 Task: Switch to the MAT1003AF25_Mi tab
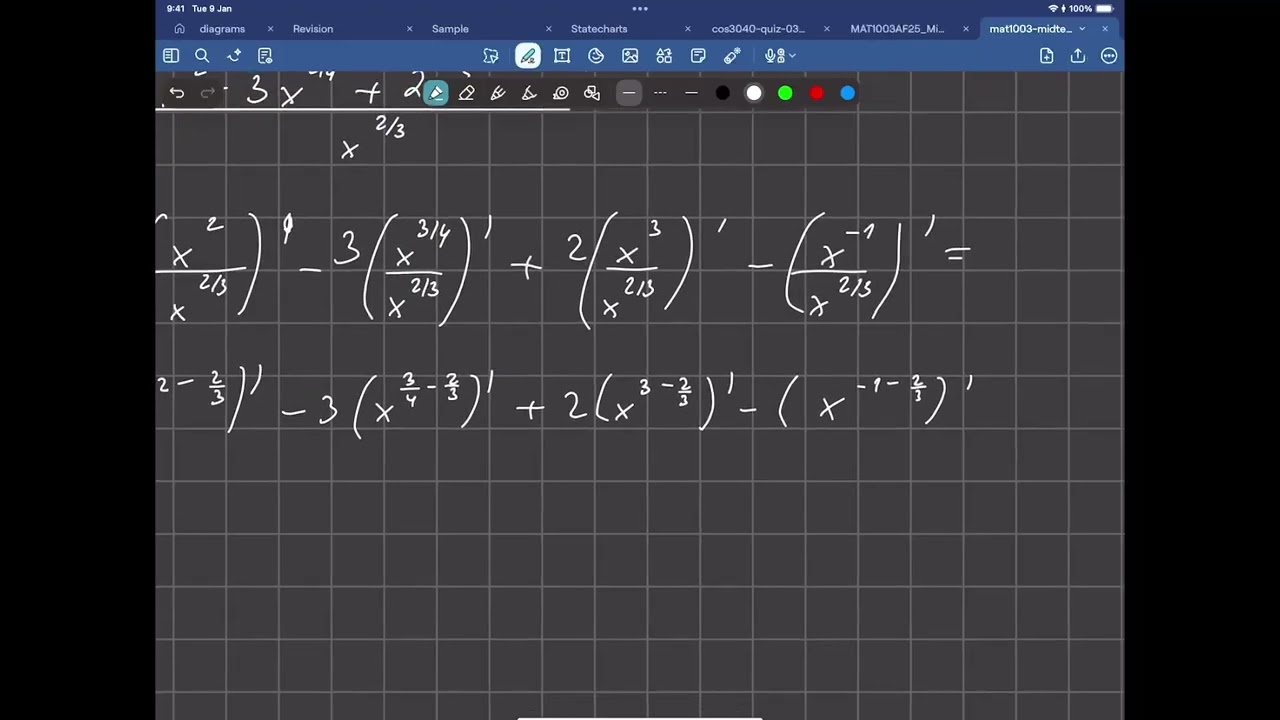tap(897, 29)
